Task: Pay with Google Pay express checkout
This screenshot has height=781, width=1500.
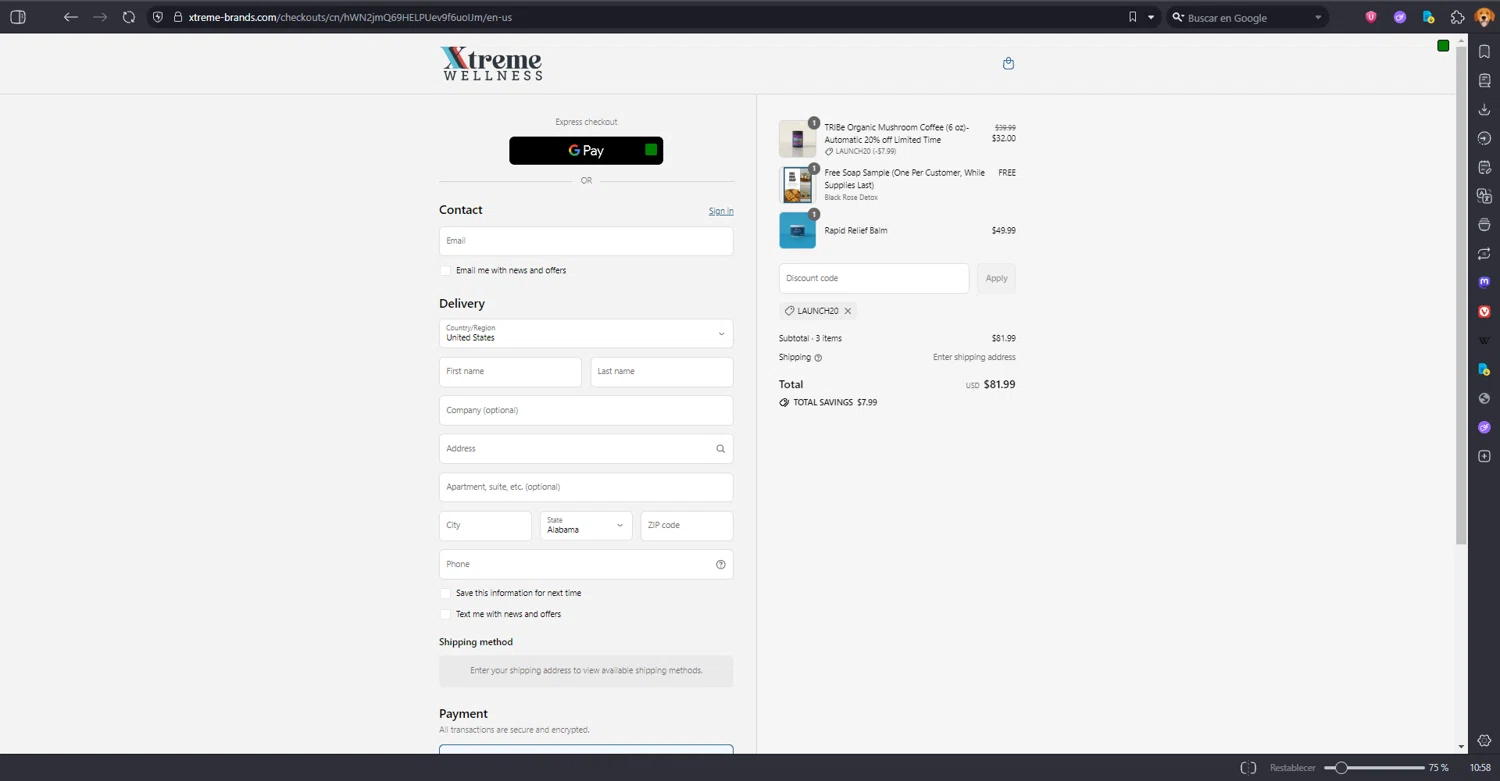Action: pos(586,150)
